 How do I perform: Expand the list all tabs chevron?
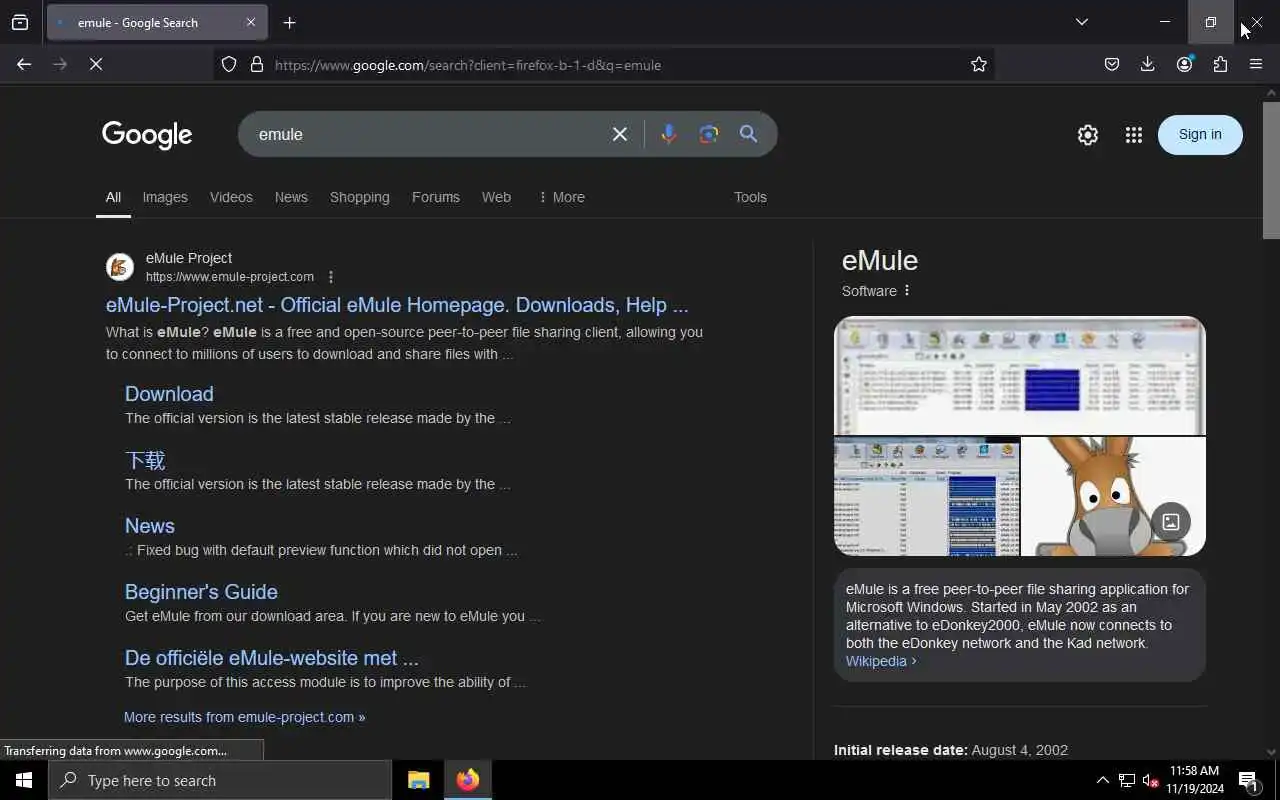pyautogui.click(x=1081, y=22)
